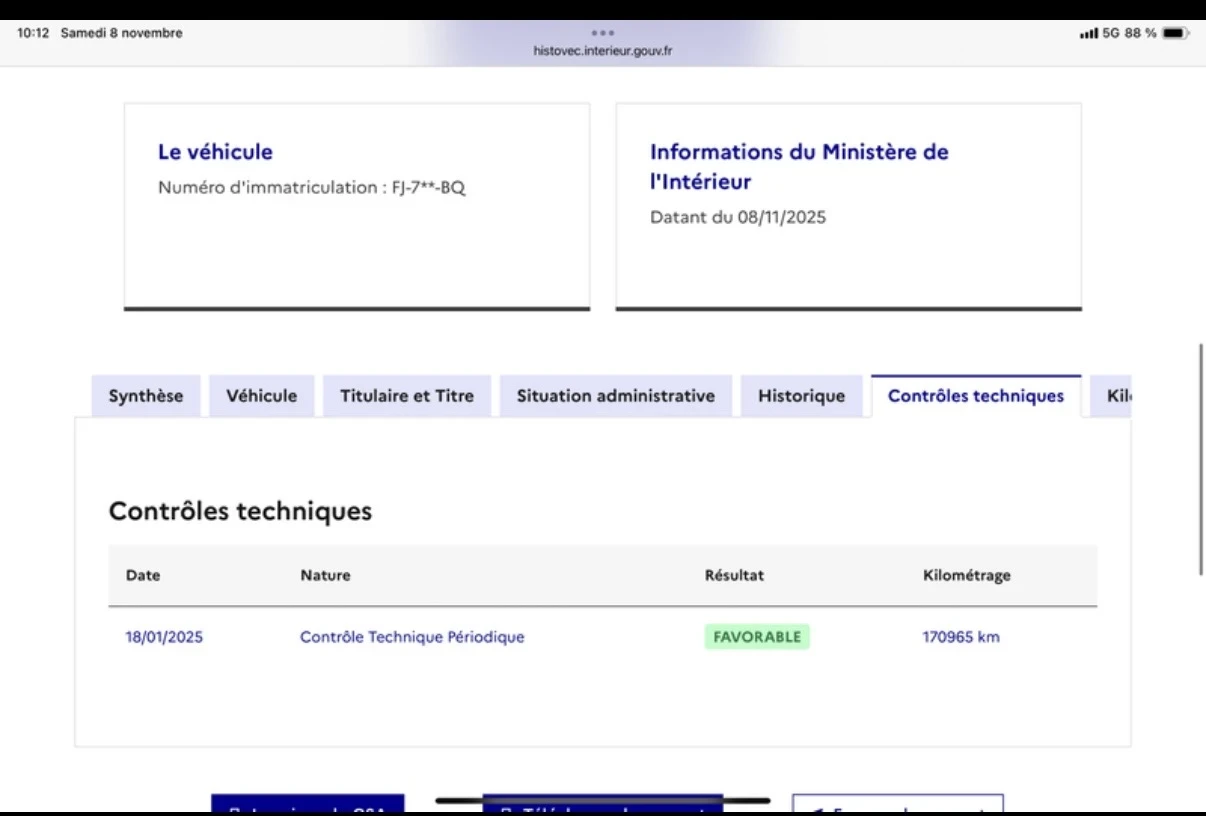The image size is (1206, 816).
Task: Select the green FAVORABLE result badge
Action: pos(756,636)
